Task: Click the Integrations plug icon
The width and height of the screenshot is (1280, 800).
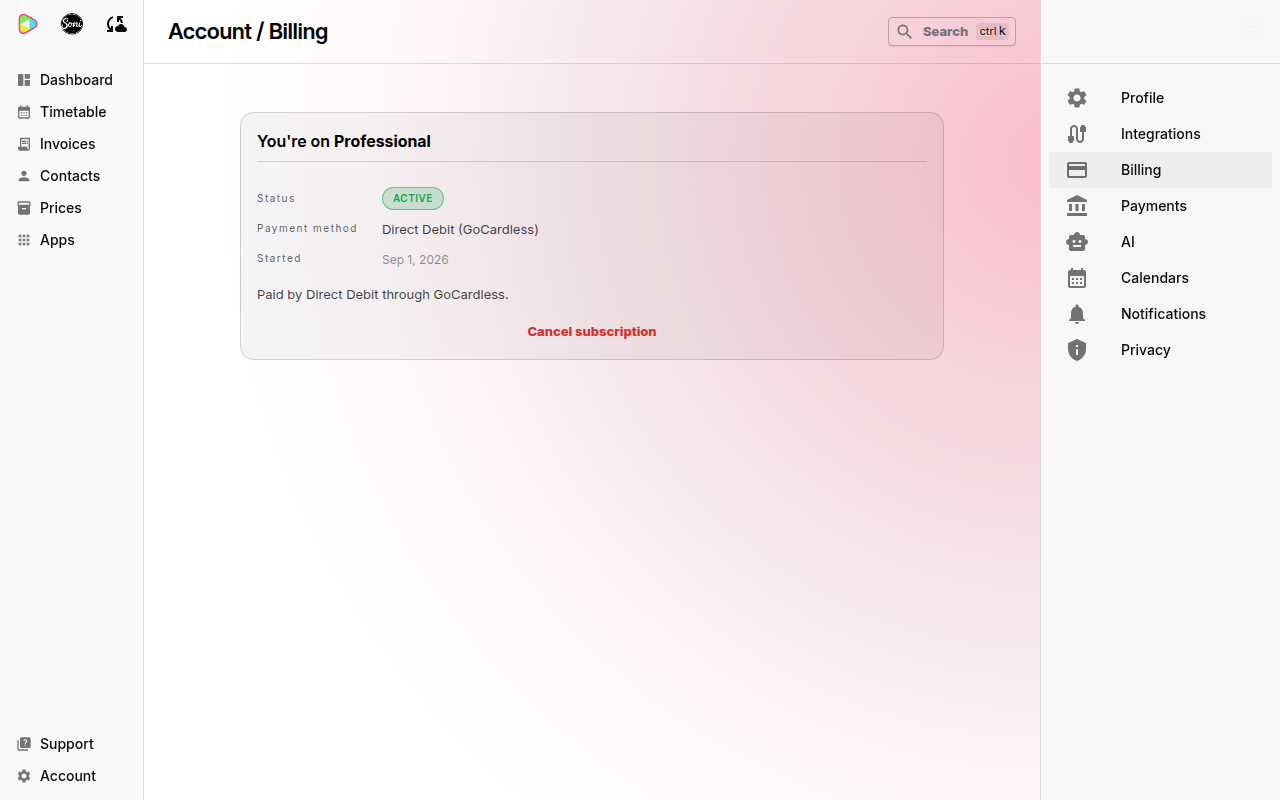Action: coord(1077,134)
